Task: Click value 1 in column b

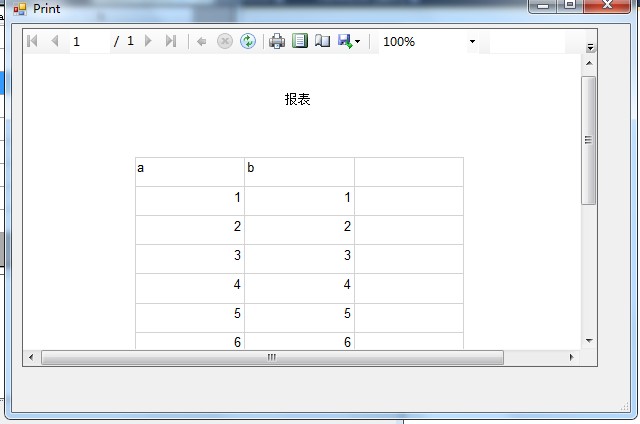Action: tap(347, 198)
